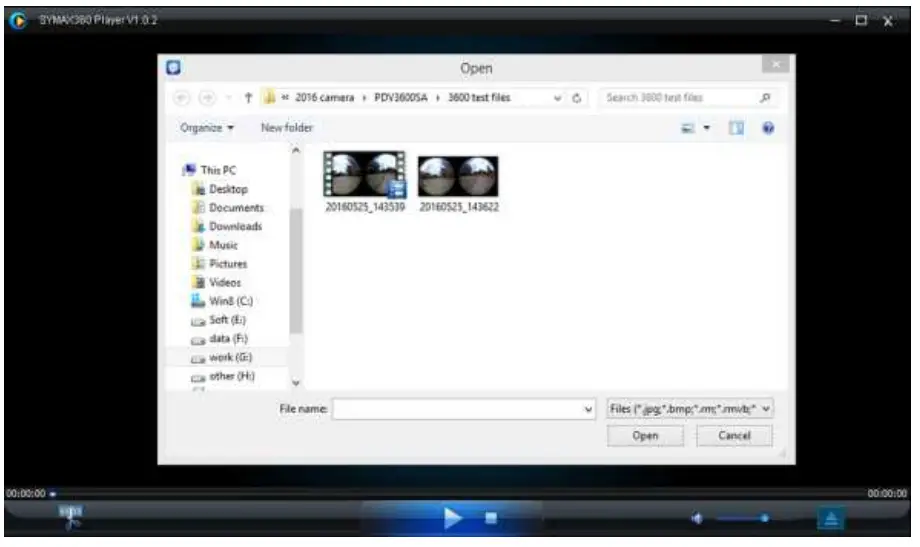Click the Win8 (C:) drive icon
Viewport: 920px width, 547px height.
(x=198, y=301)
